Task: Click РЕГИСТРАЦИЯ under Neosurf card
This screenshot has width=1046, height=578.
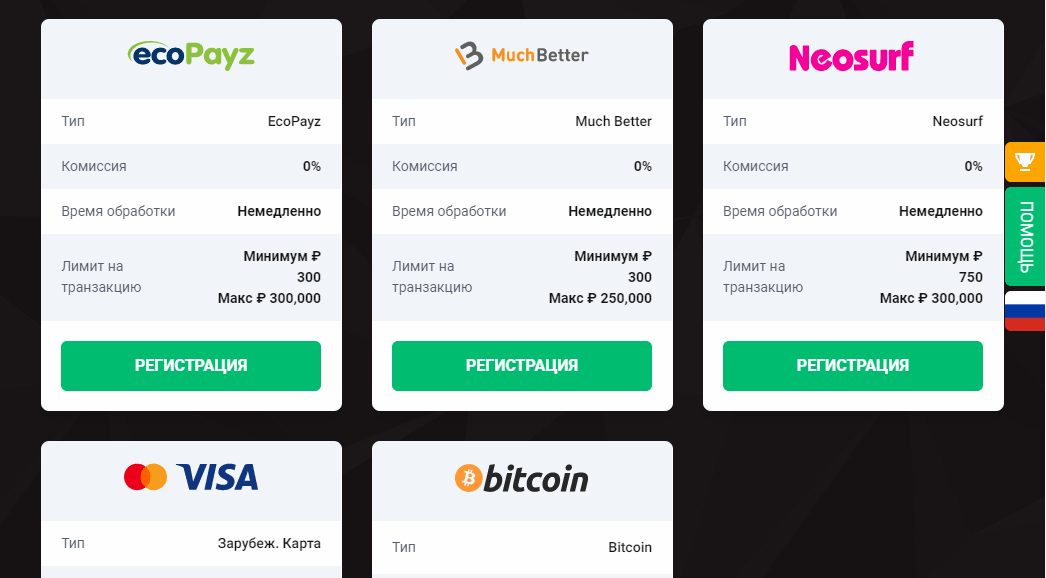Action: [853, 366]
